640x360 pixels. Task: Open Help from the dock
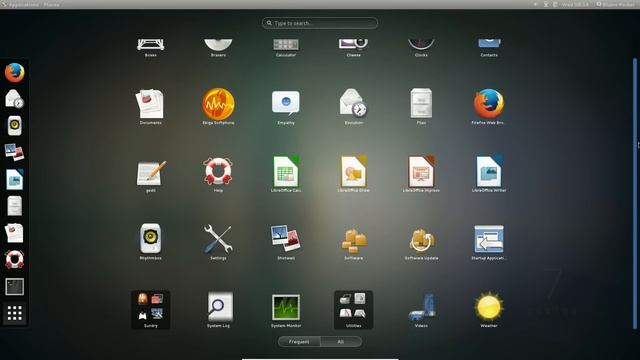click(x=15, y=260)
